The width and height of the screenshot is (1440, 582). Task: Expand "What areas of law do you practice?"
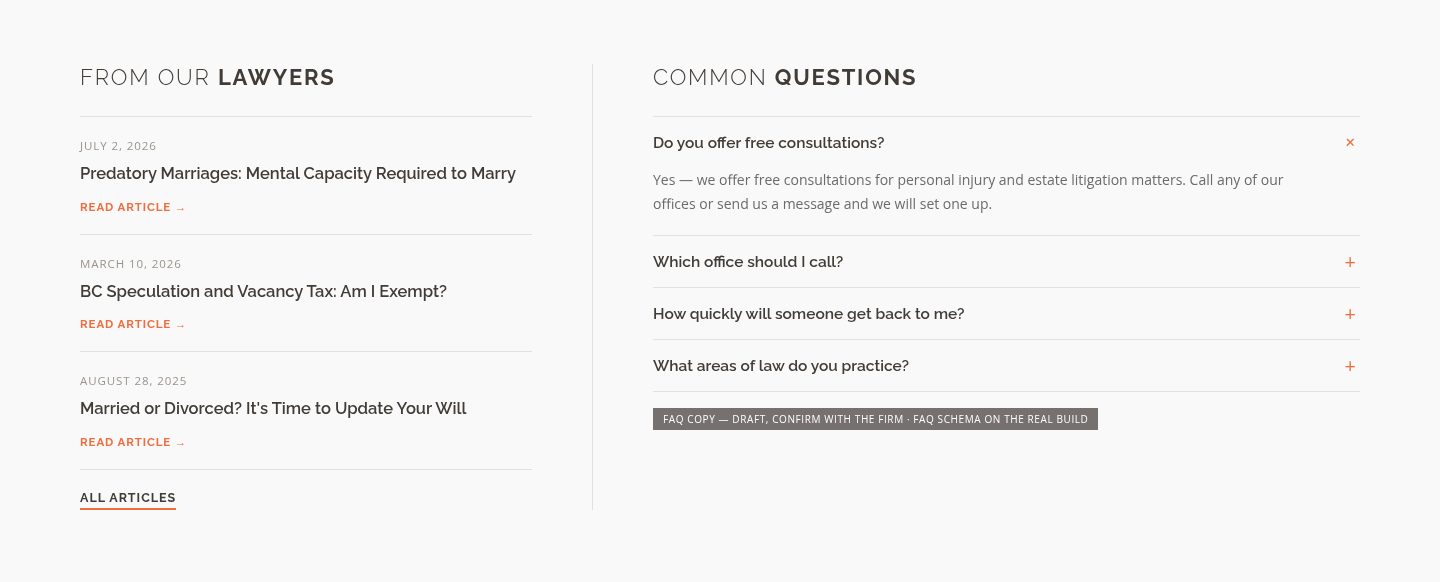[x=1006, y=366]
